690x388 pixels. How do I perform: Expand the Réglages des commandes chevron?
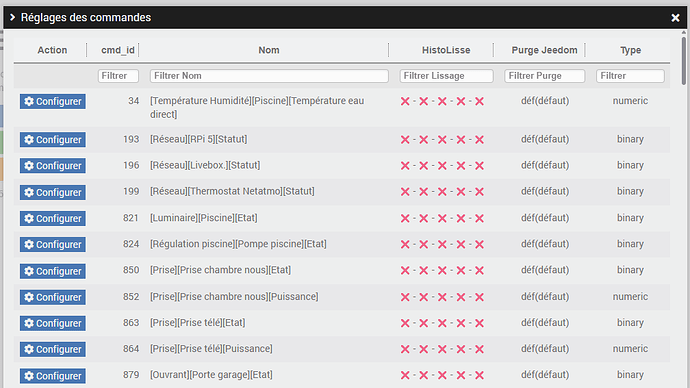pyautogui.click(x=12, y=17)
